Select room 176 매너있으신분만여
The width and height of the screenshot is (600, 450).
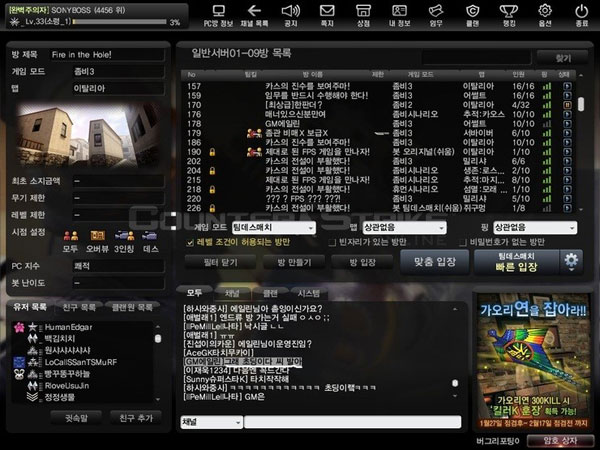tap(379, 114)
